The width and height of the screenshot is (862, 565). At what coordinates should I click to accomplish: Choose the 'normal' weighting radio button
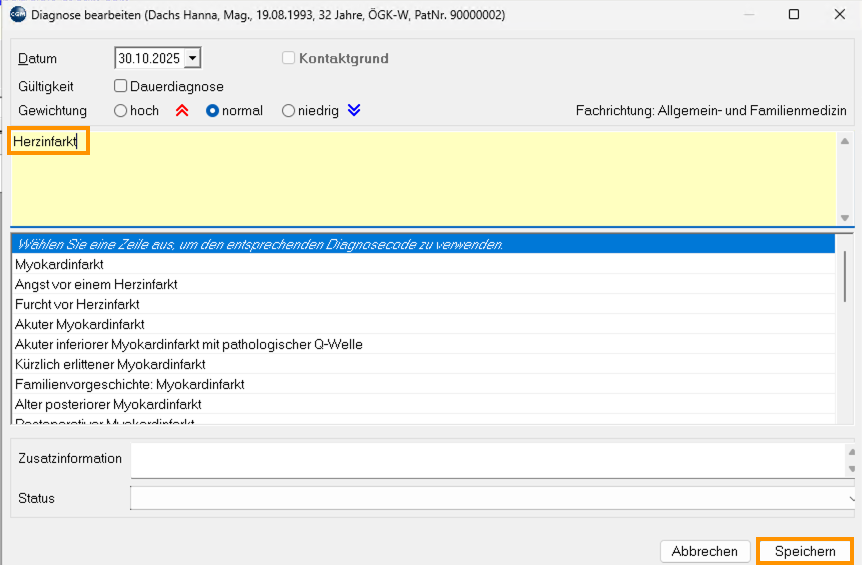point(212,111)
